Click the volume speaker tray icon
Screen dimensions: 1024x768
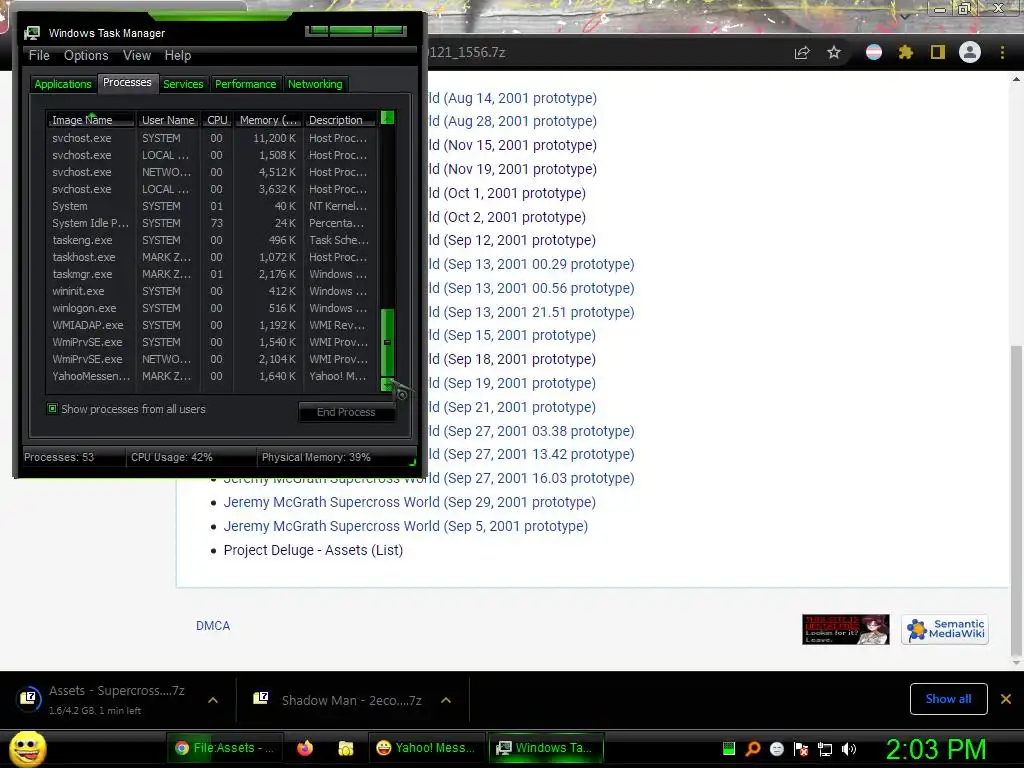(x=849, y=748)
